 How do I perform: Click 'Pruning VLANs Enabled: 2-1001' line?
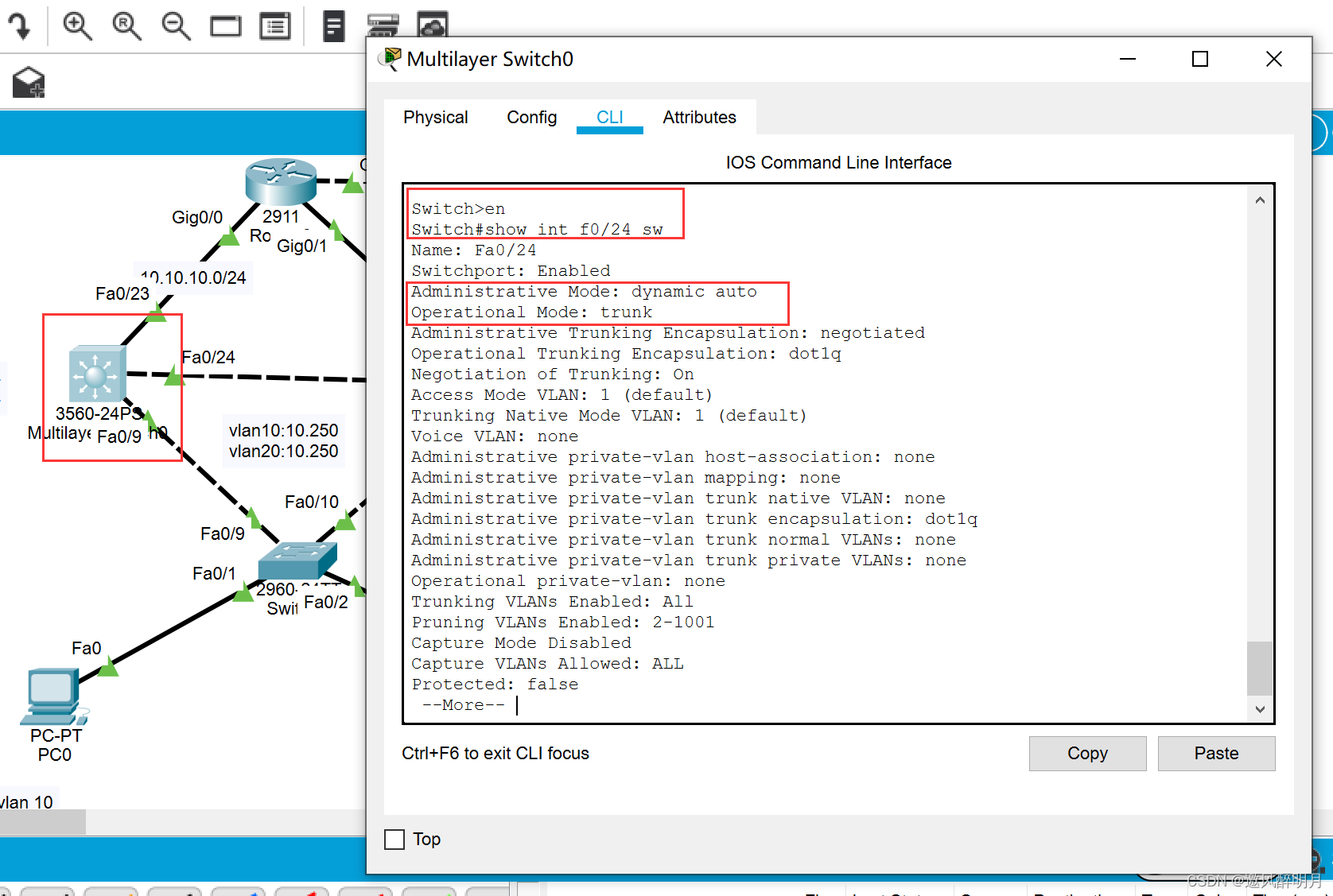click(x=563, y=623)
